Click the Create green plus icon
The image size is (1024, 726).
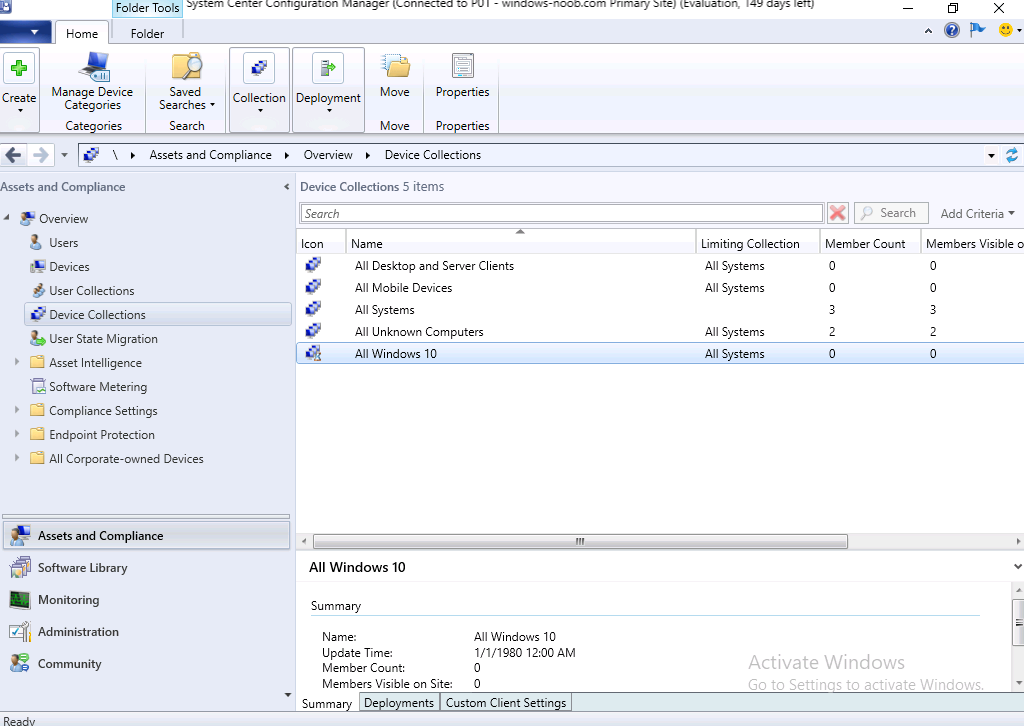click(x=19, y=68)
